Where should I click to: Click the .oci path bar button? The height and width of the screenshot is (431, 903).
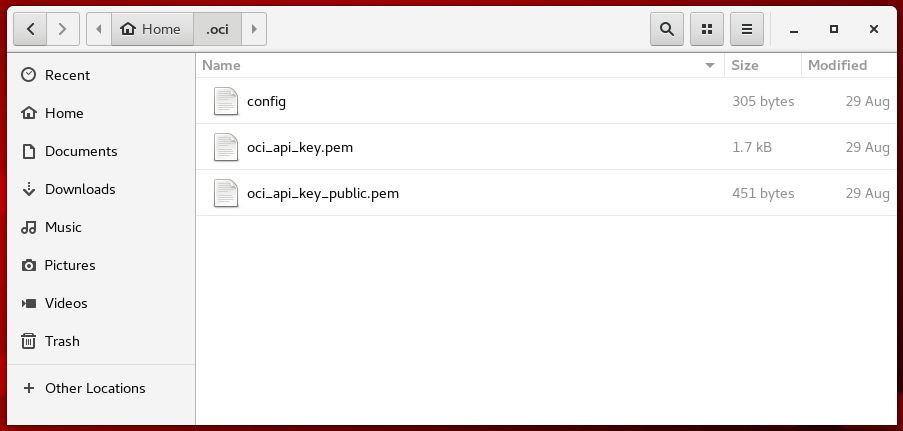click(217, 29)
